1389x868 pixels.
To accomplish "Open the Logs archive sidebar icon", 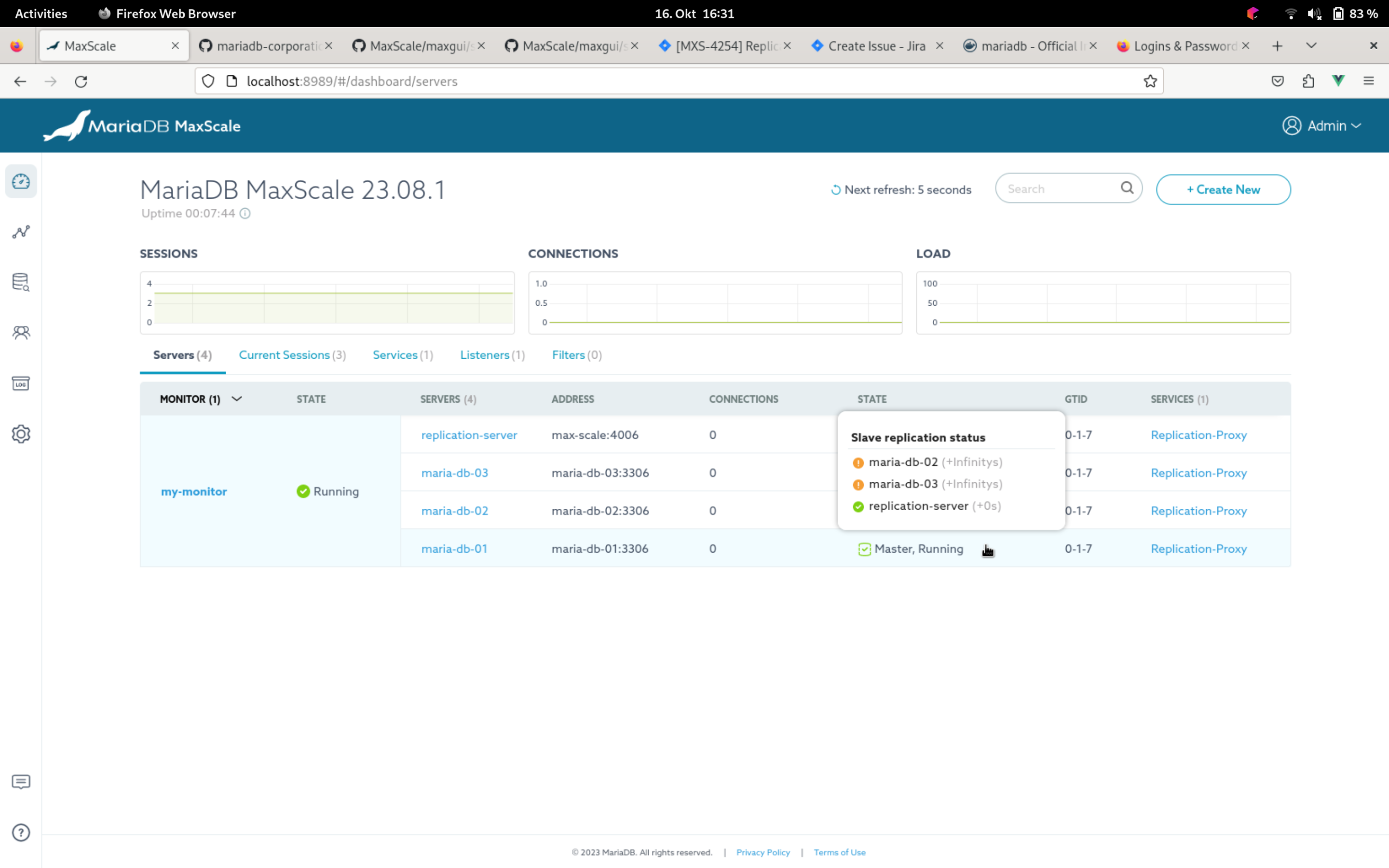I will pos(21,383).
